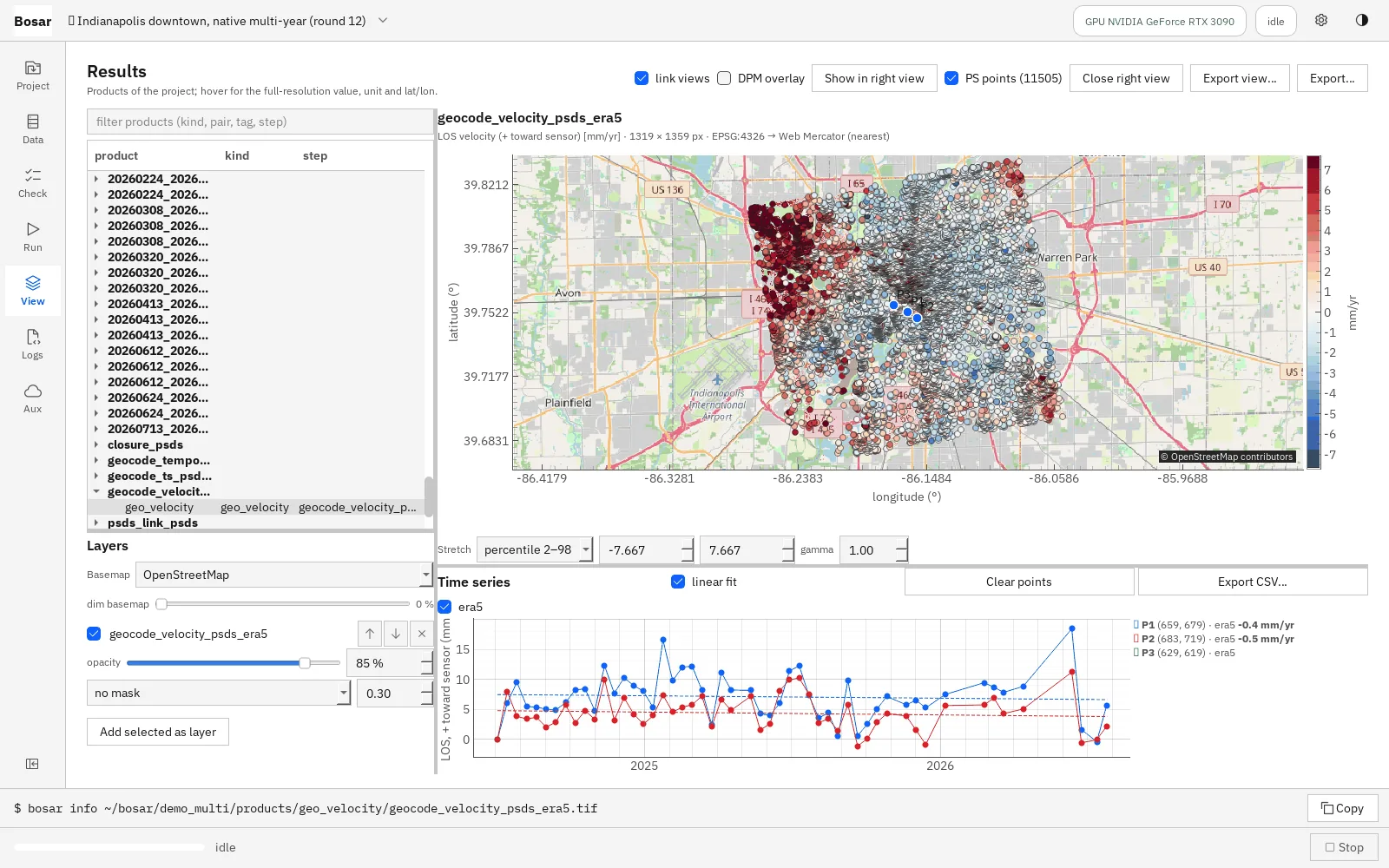Click Export view... button
This screenshot has height=868, width=1389.
pos(1240,78)
